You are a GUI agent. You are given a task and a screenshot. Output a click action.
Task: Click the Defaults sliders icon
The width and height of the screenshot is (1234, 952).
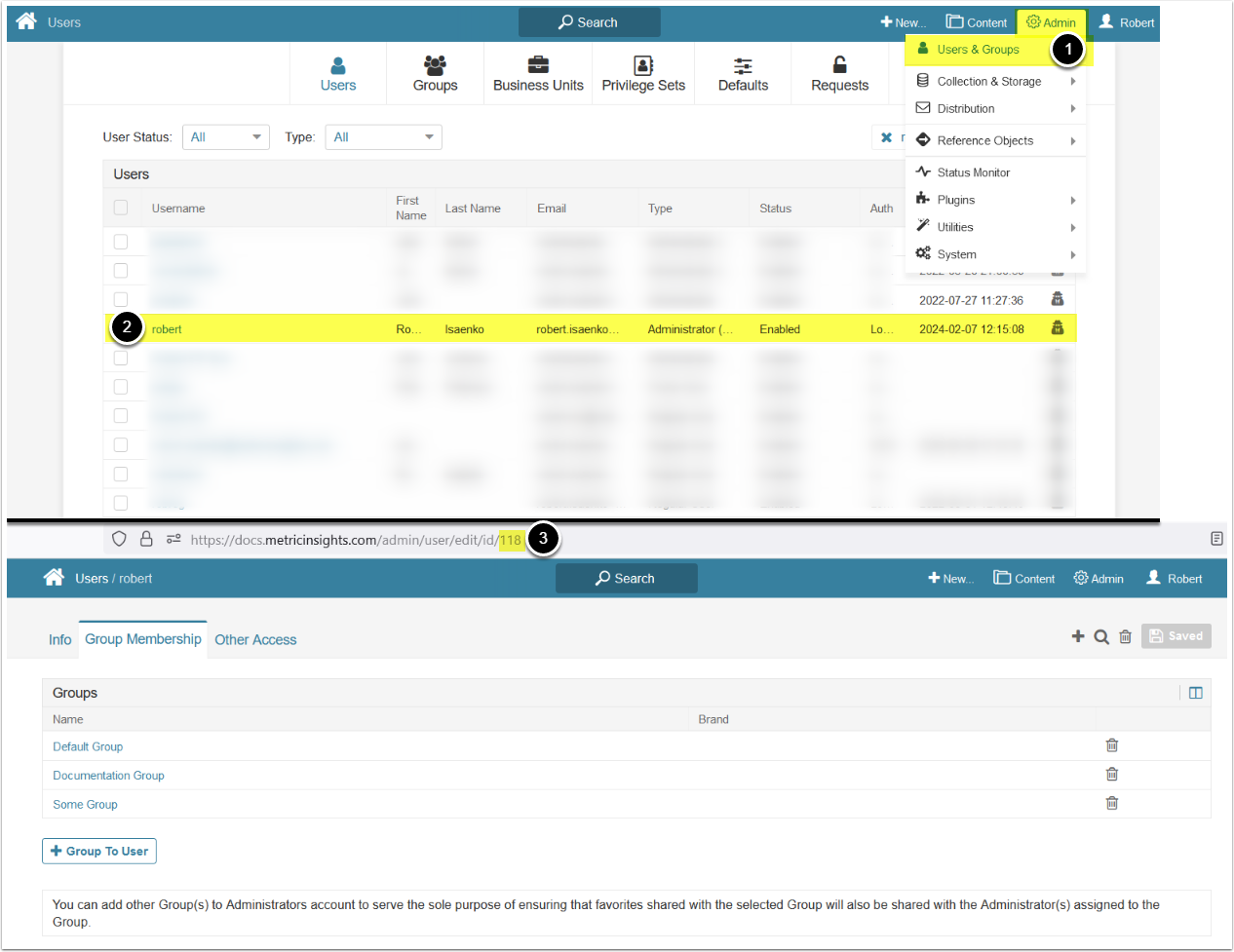click(743, 65)
